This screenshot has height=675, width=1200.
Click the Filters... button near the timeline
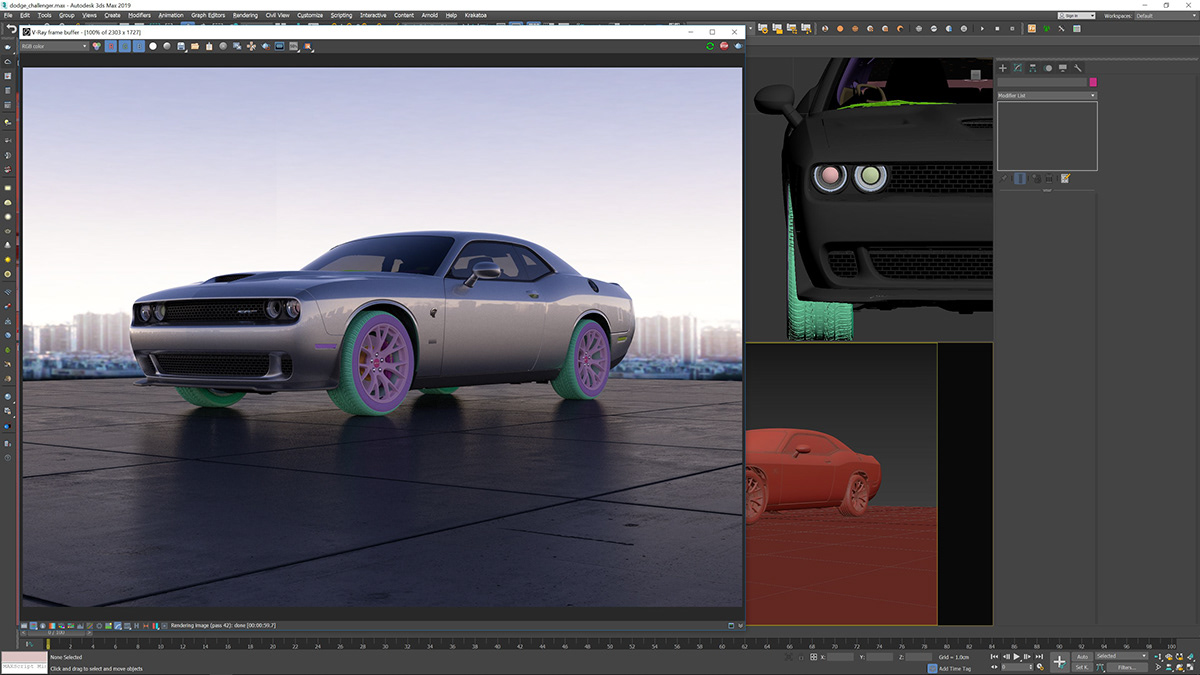1127,666
